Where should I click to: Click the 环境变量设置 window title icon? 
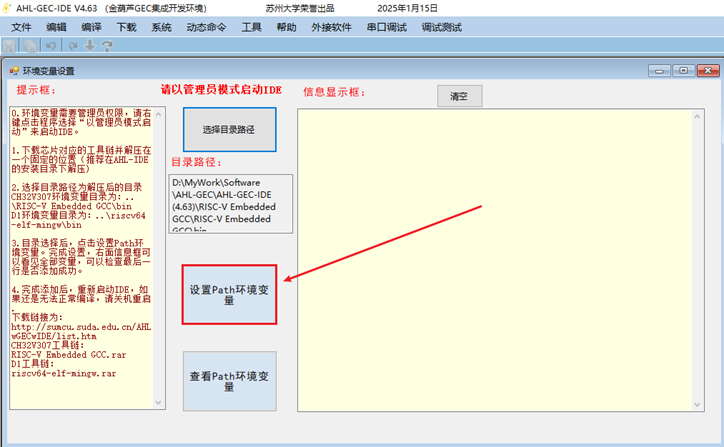[13, 71]
